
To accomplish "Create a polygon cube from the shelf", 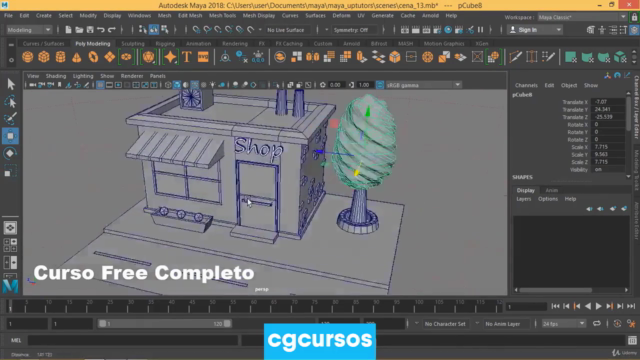I will [x=44, y=57].
